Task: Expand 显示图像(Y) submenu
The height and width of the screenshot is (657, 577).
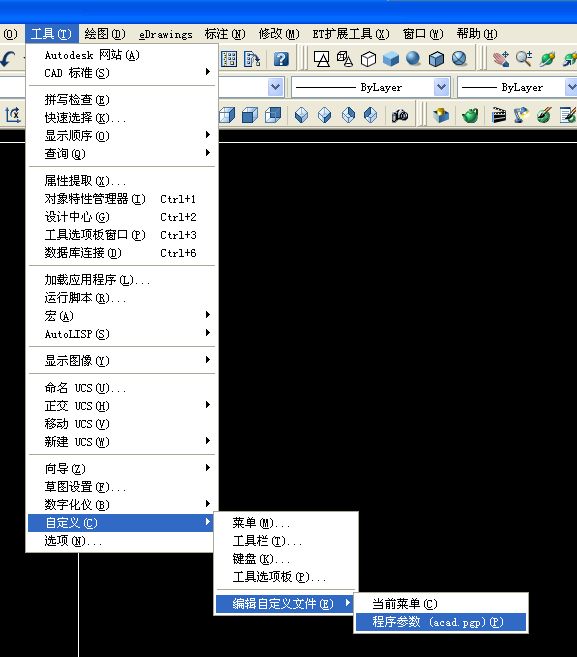Action: click(122, 360)
